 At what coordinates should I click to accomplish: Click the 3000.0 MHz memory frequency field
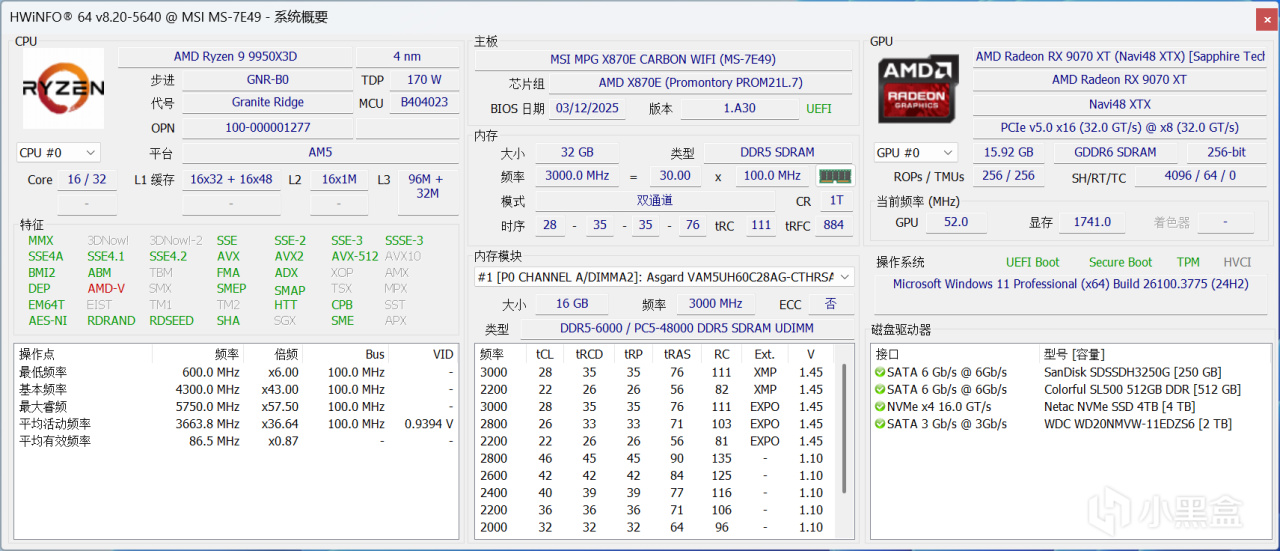(577, 176)
